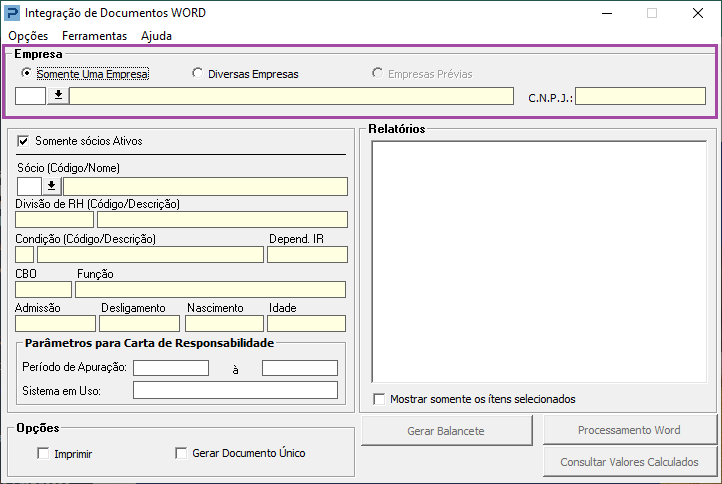Click the application logo in title bar
This screenshot has height=484, width=722.
[x=12, y=13]
